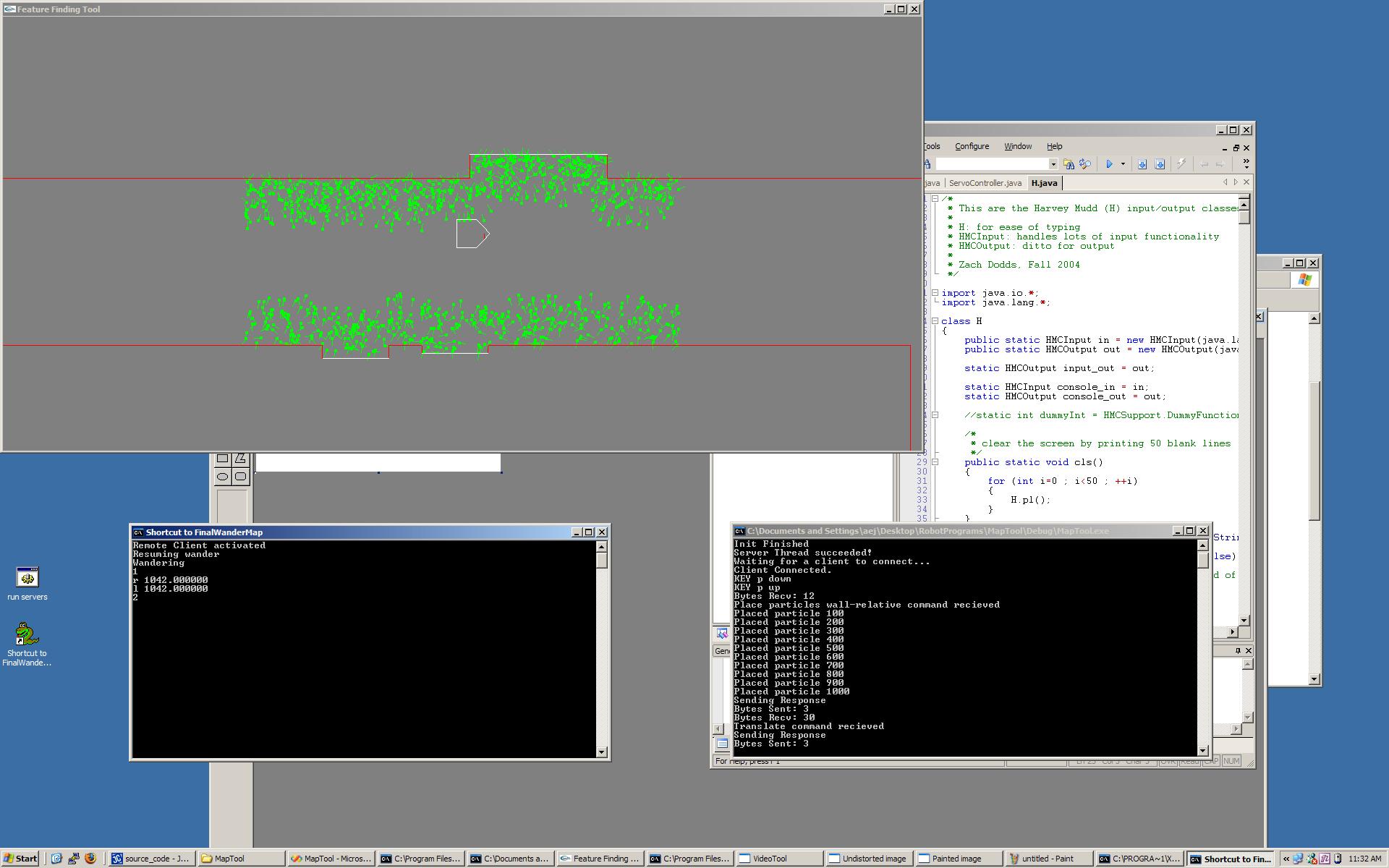This screenshot has height=868, width=1389.
Task: Click the first blue down-arrow toolbar icon
Action: [1142, 164]
